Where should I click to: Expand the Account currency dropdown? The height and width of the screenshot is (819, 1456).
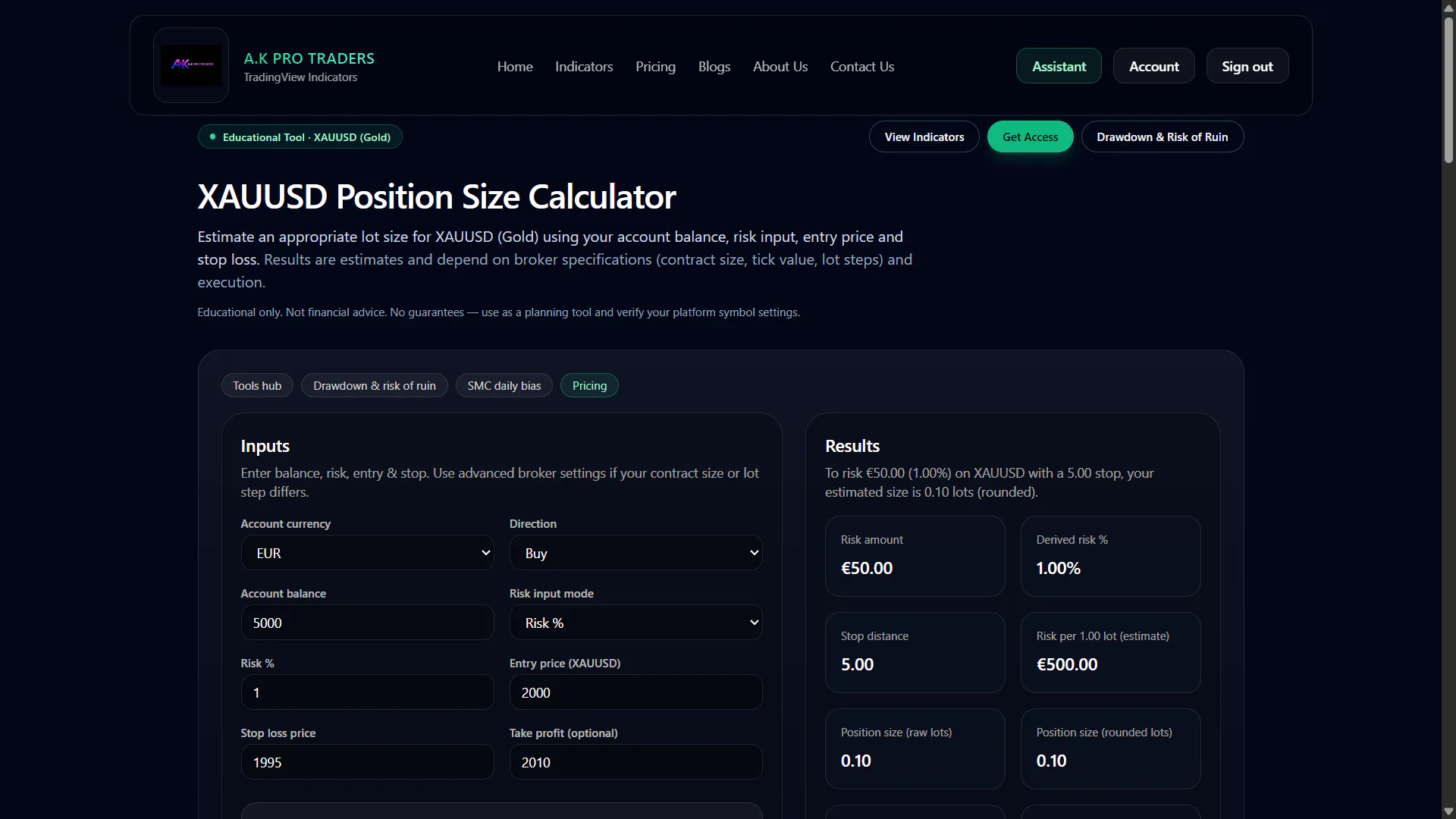tap(367, 553)
